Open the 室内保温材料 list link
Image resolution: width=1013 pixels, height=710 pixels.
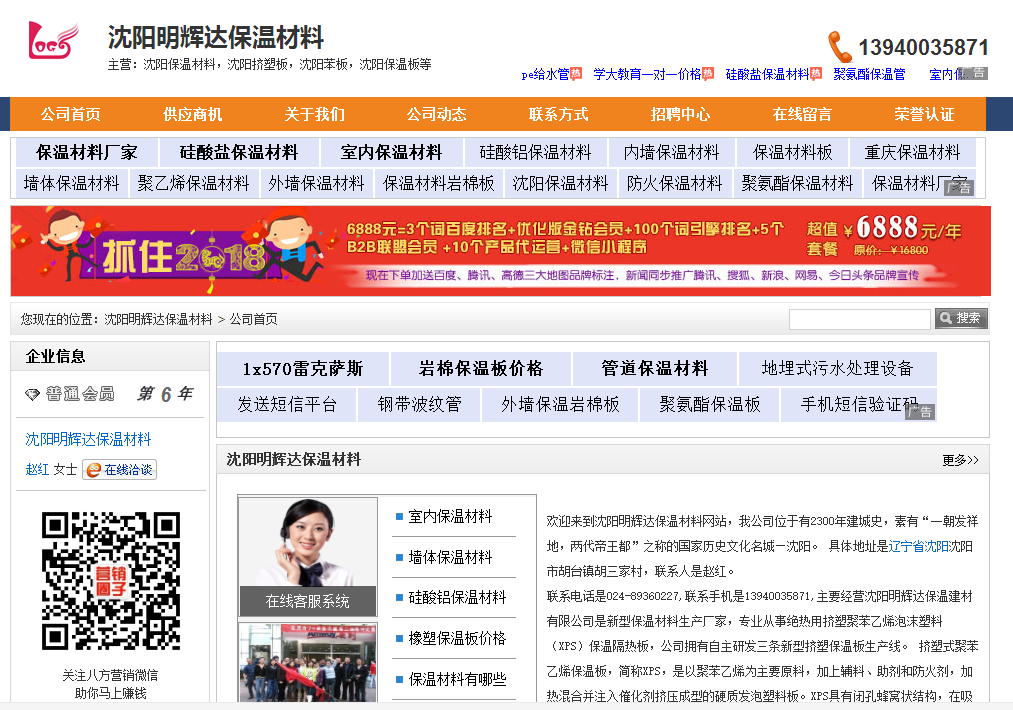coord(450,517)
